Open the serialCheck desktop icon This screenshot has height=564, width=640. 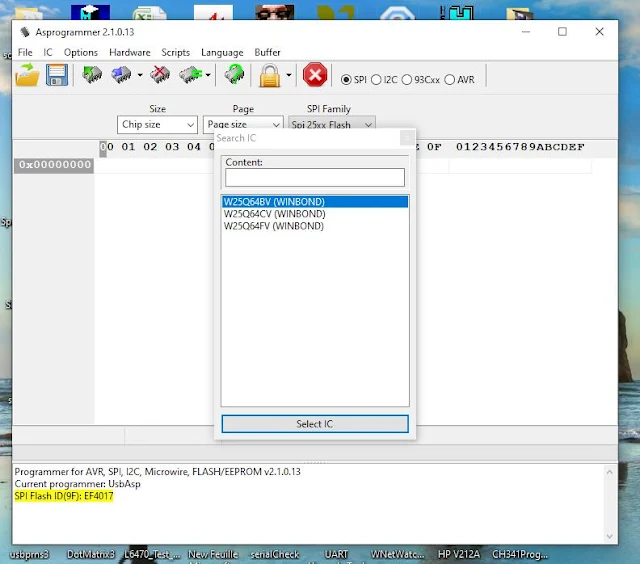coord(275,554)
